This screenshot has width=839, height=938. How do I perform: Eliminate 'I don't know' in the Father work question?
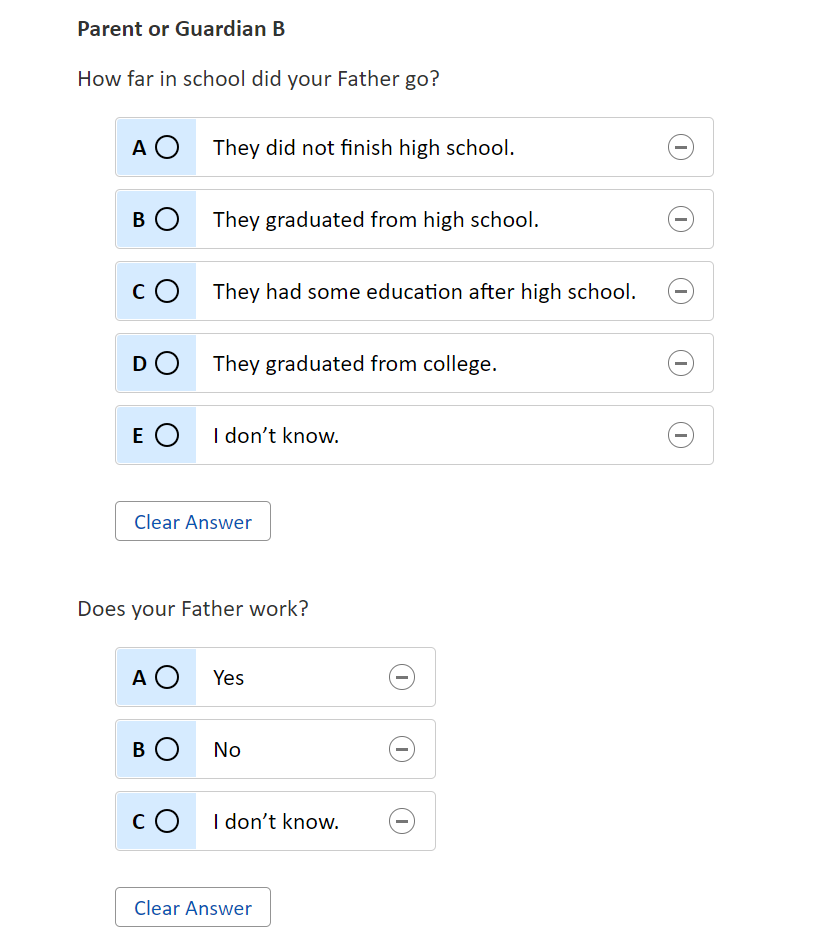coord(402,822)
